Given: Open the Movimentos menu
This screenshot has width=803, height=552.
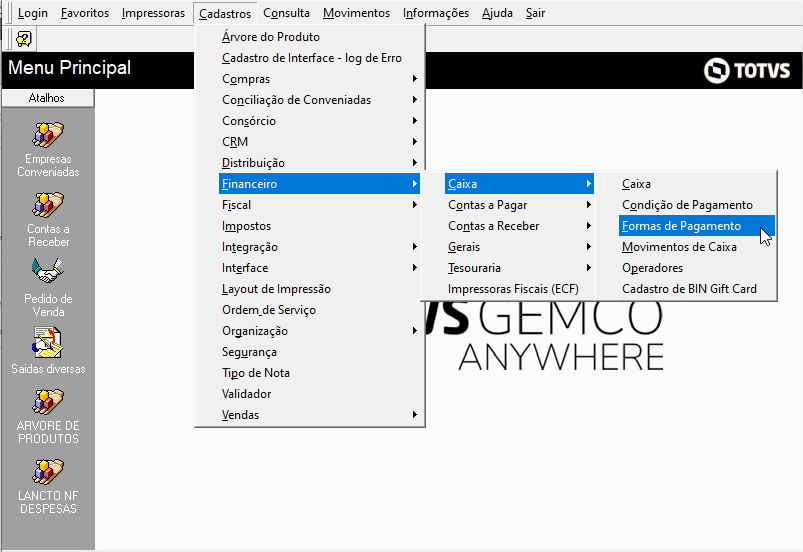Looking at the screenshot, I should pos(356,13).
